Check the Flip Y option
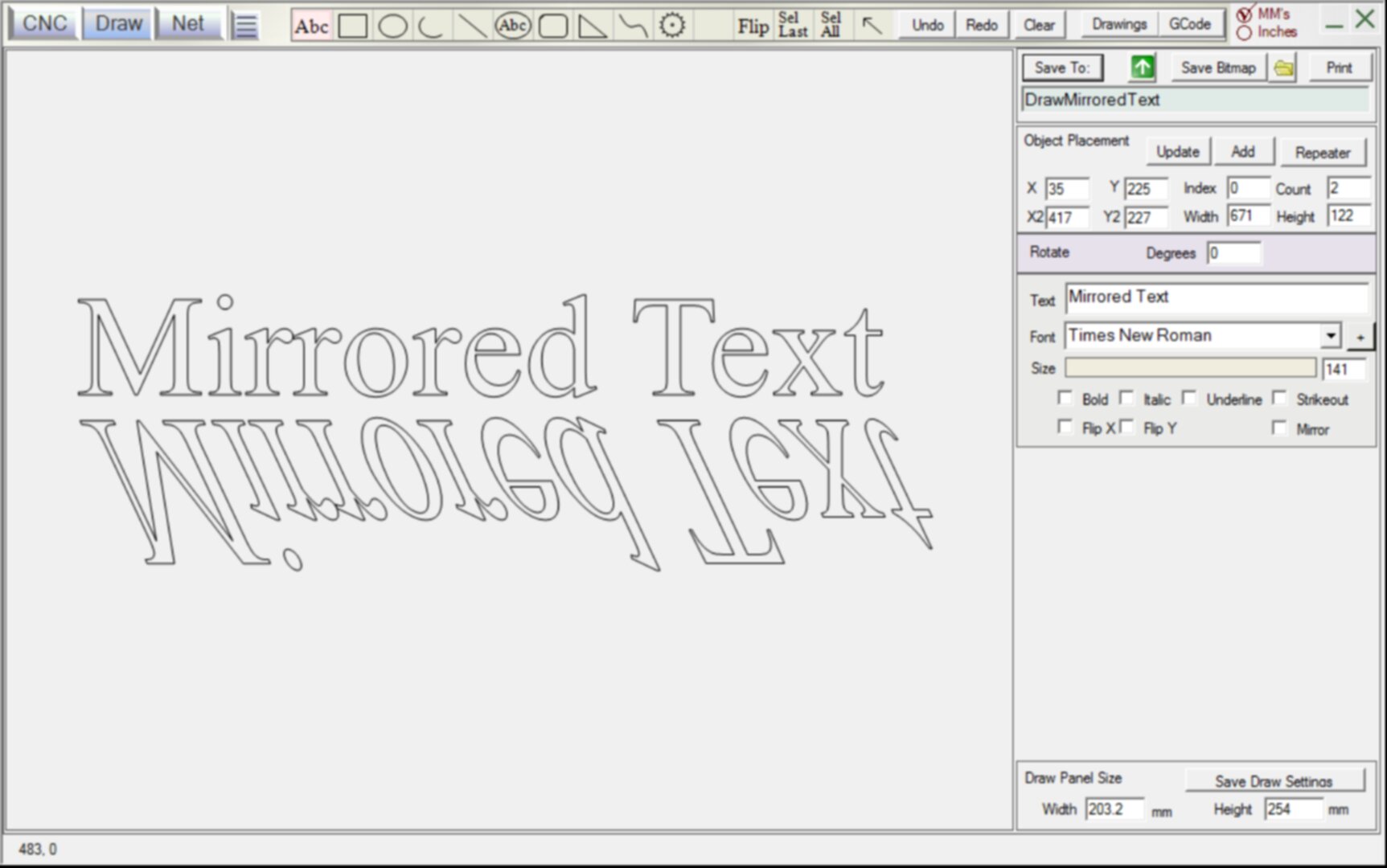The image size is (1387, 868). click(1126, 427)
